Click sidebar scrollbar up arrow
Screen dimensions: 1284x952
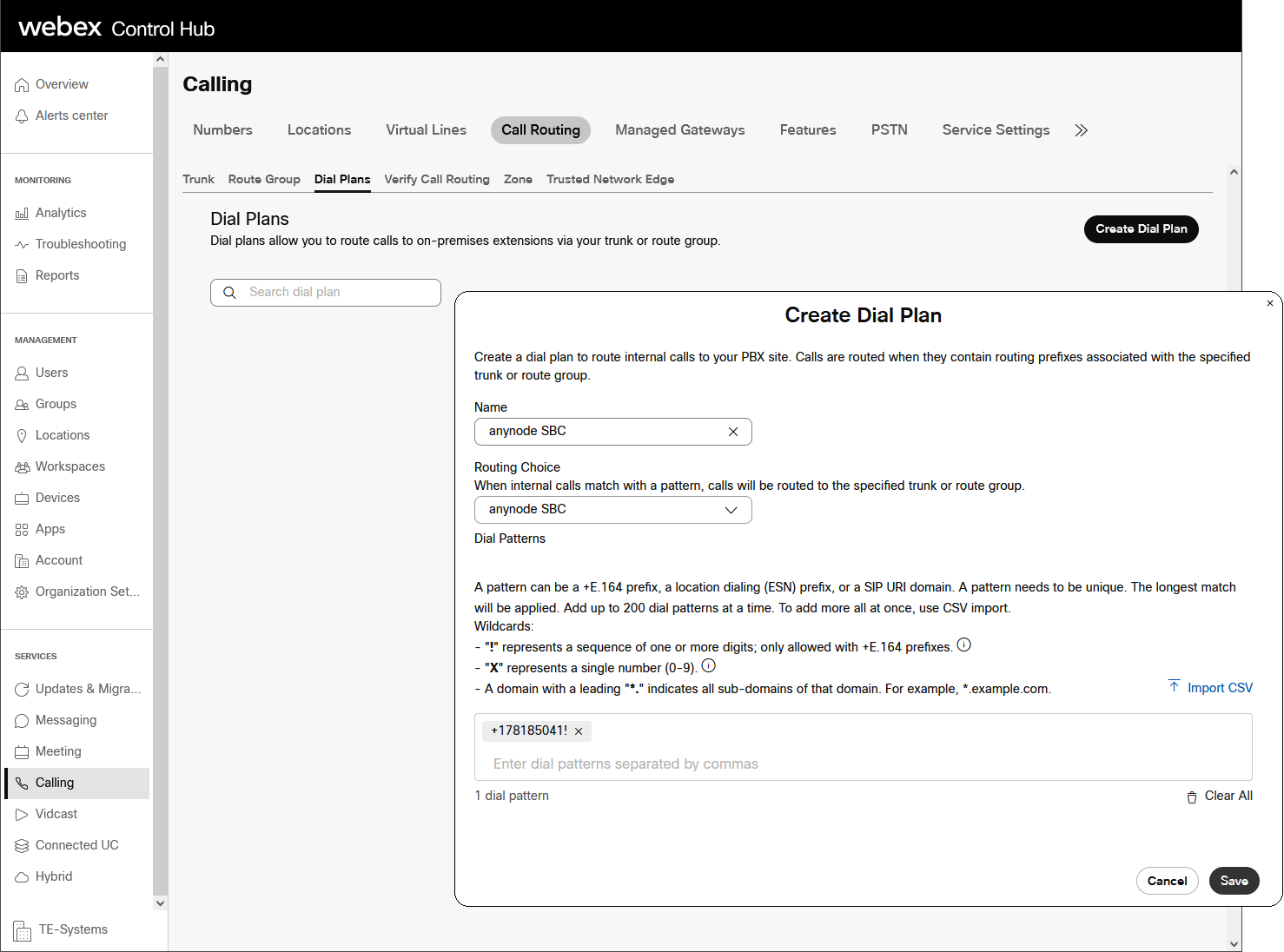[160, 60]
